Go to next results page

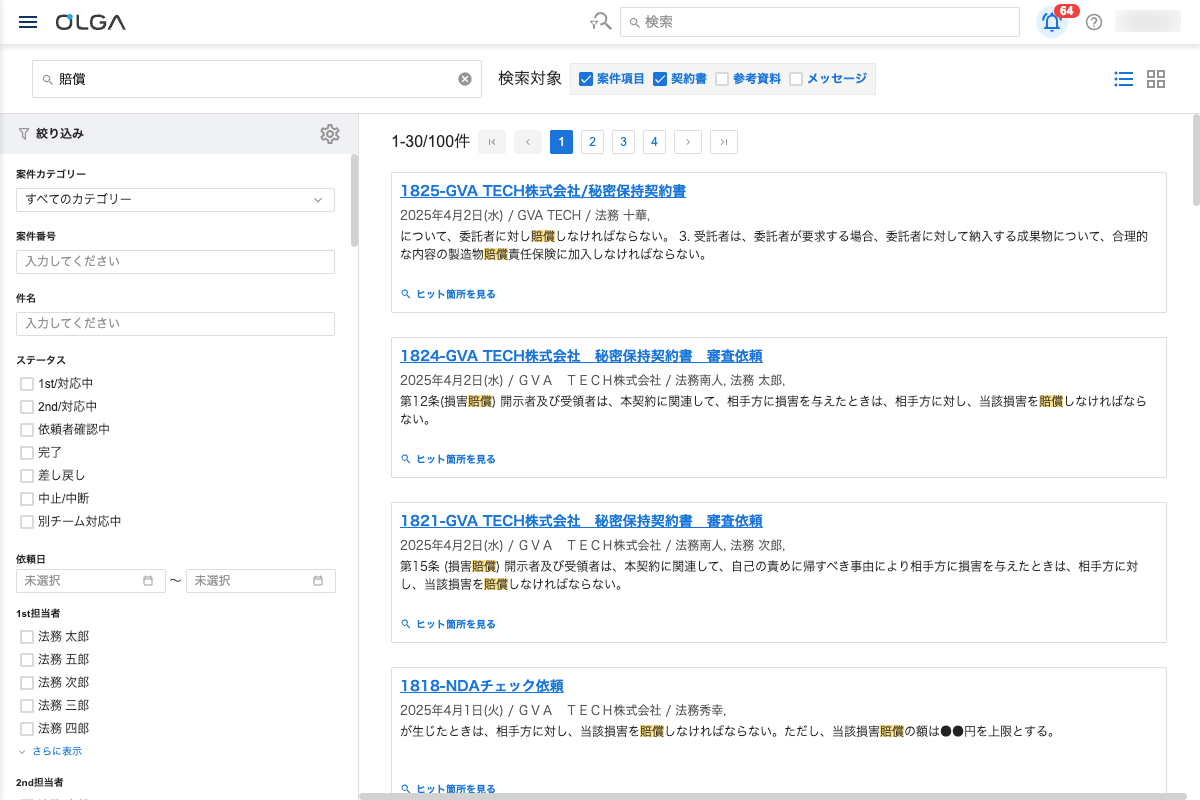[x=688, y=142]
